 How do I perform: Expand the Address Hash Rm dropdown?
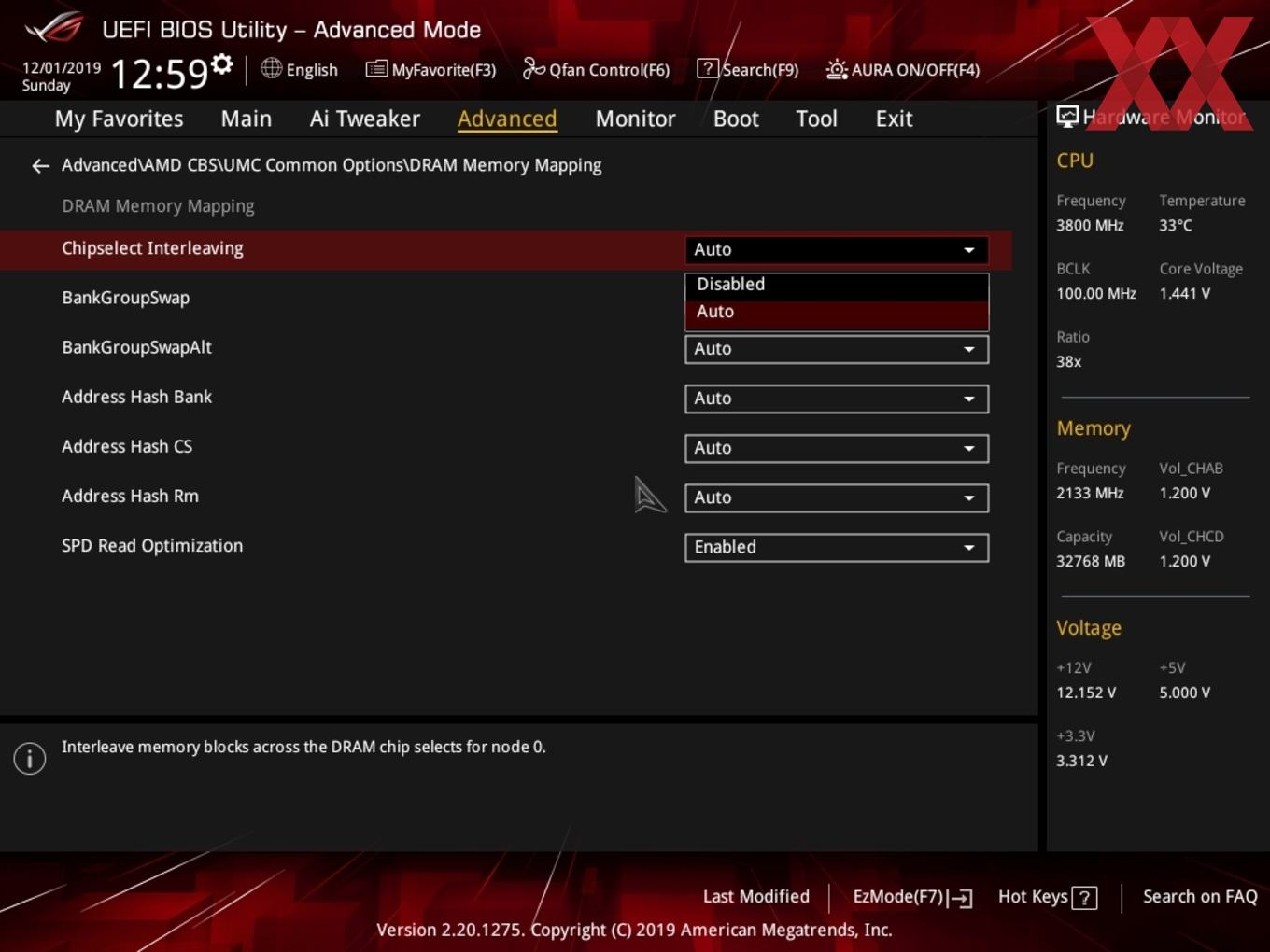point(837,497)
